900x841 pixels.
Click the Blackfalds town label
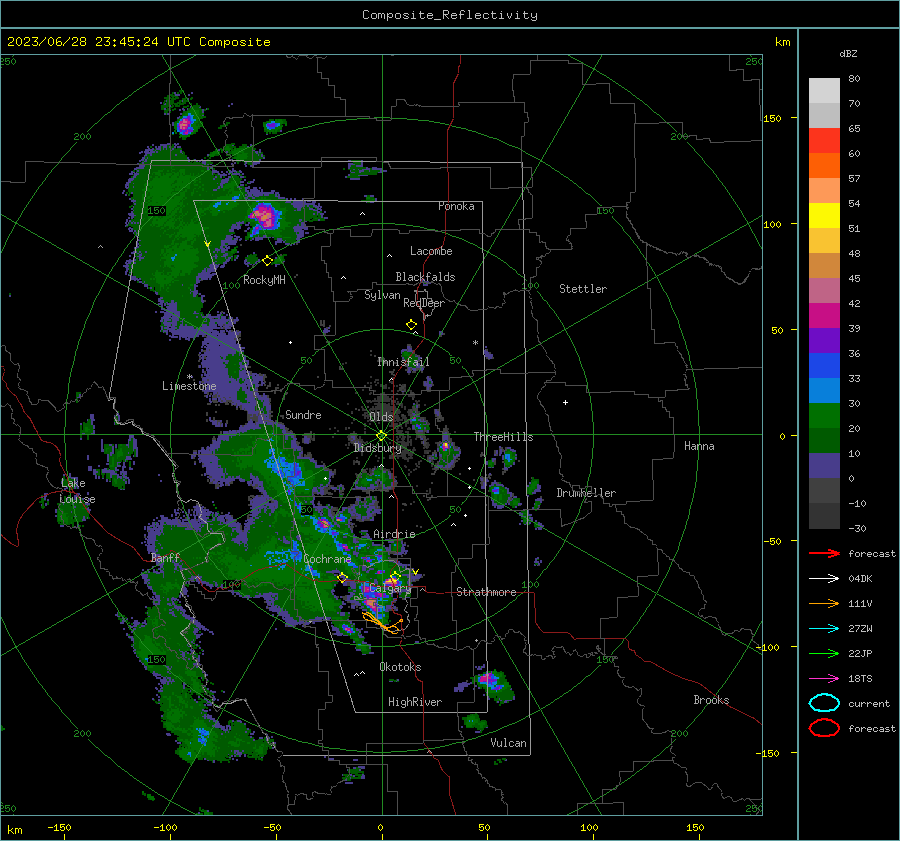425,277
